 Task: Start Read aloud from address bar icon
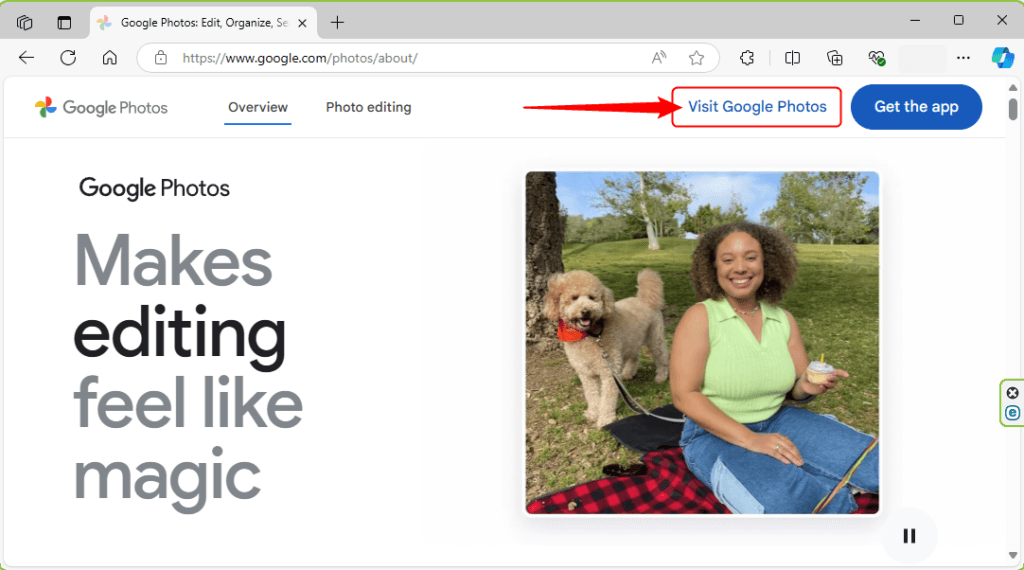pos(659,58)
